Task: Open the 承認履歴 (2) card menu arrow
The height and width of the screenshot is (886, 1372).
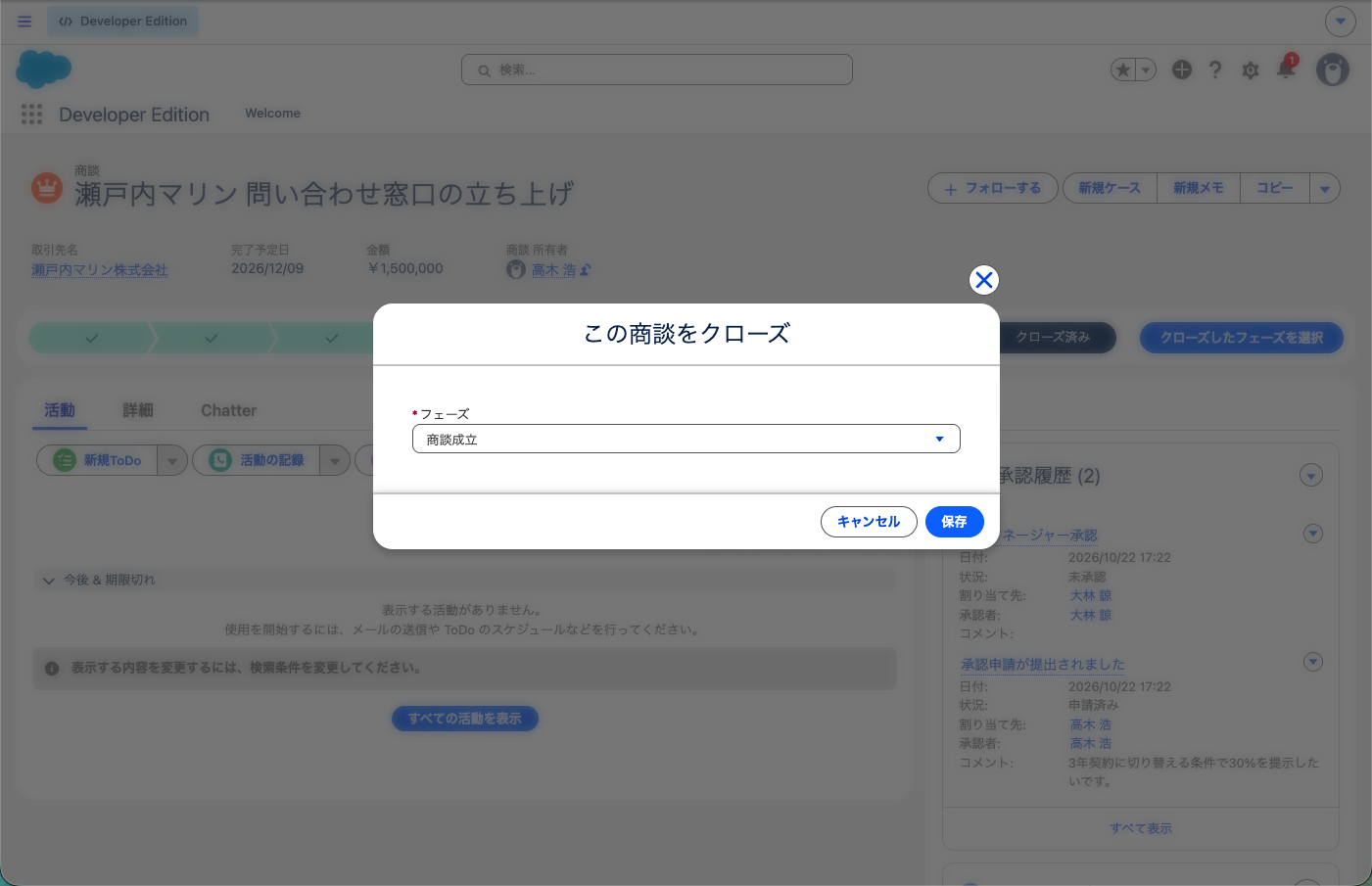Action: point(1311,476)
